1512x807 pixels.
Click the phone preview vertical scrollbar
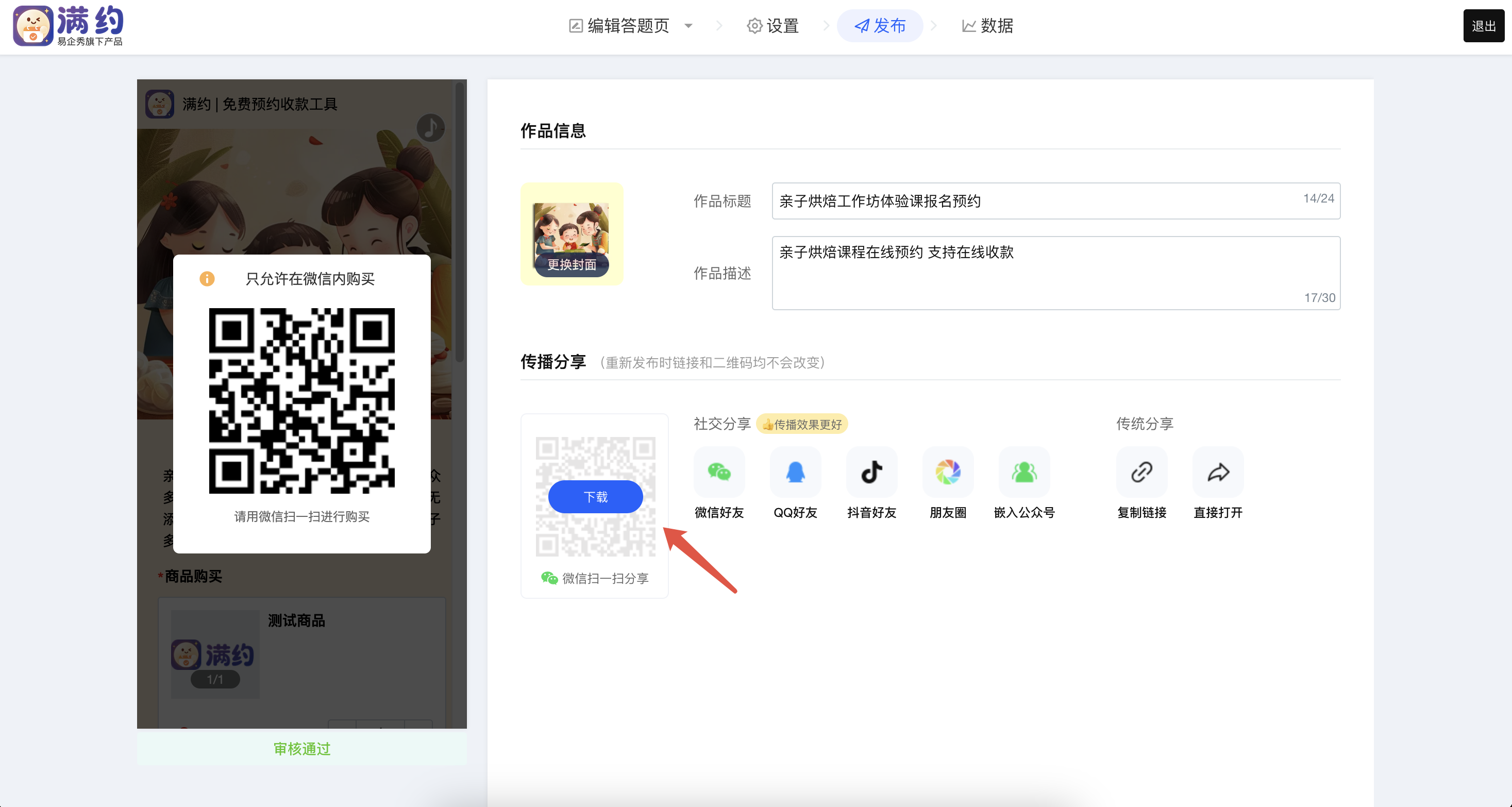[x=460, y=223]
